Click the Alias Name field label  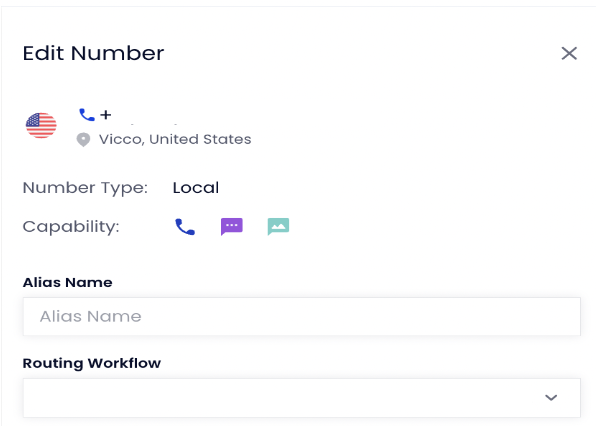tap(68, 282)
